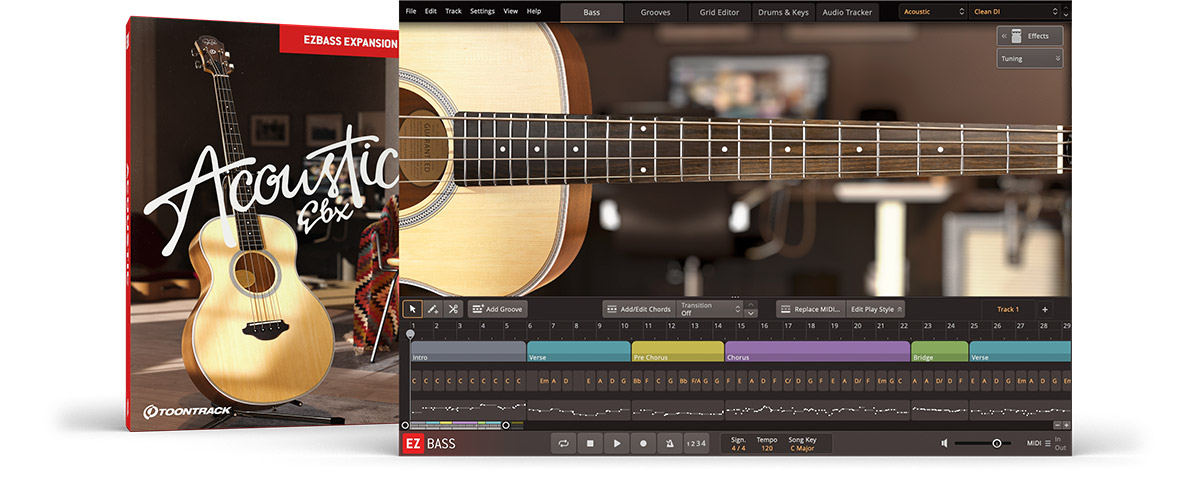Screen dimensions: 1200x488
Task: Open the Settings menu
Action: coord(482,11)
